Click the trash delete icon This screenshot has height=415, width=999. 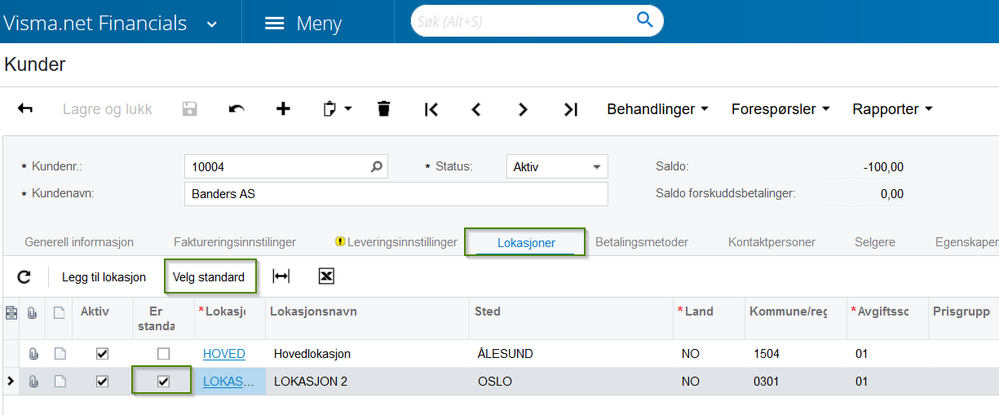point(383,109)
